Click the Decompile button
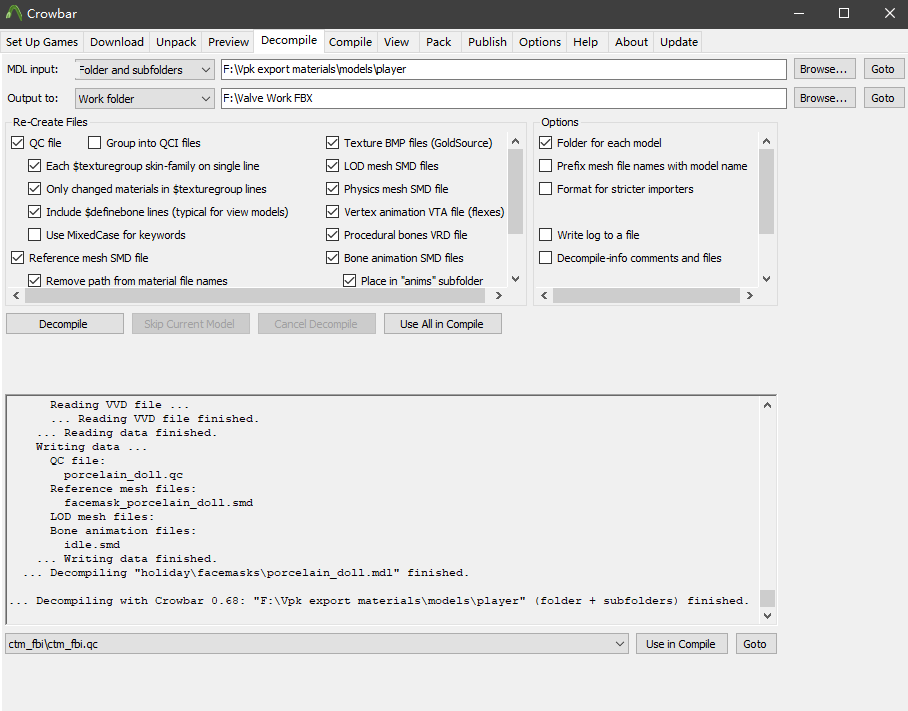Image resolution: width=908 pixels, height=711 pixels. [x=64, y=324]
